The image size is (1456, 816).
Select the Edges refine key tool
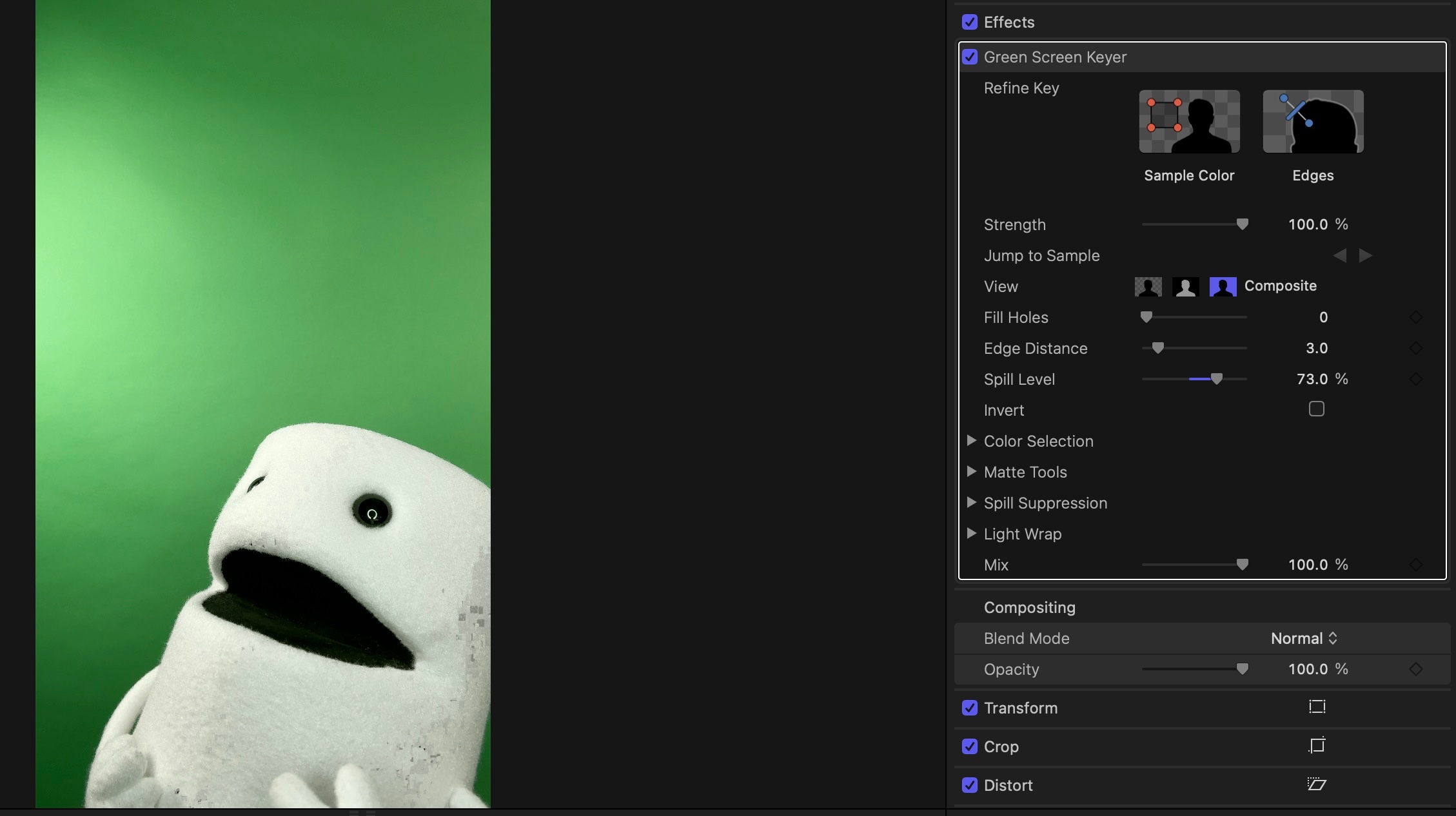click(1313, 122)
